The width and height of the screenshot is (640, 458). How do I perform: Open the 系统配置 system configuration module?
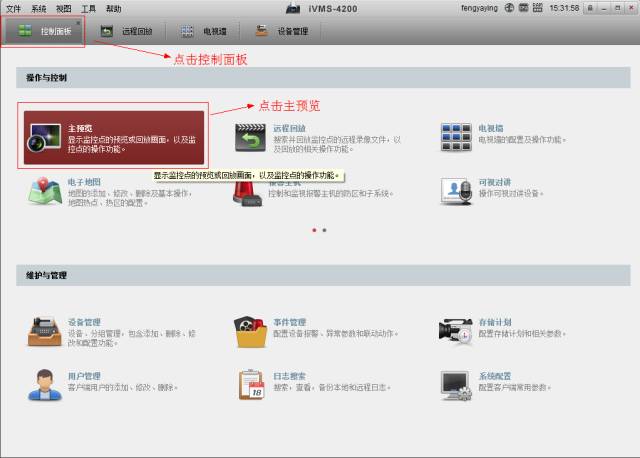456,383
